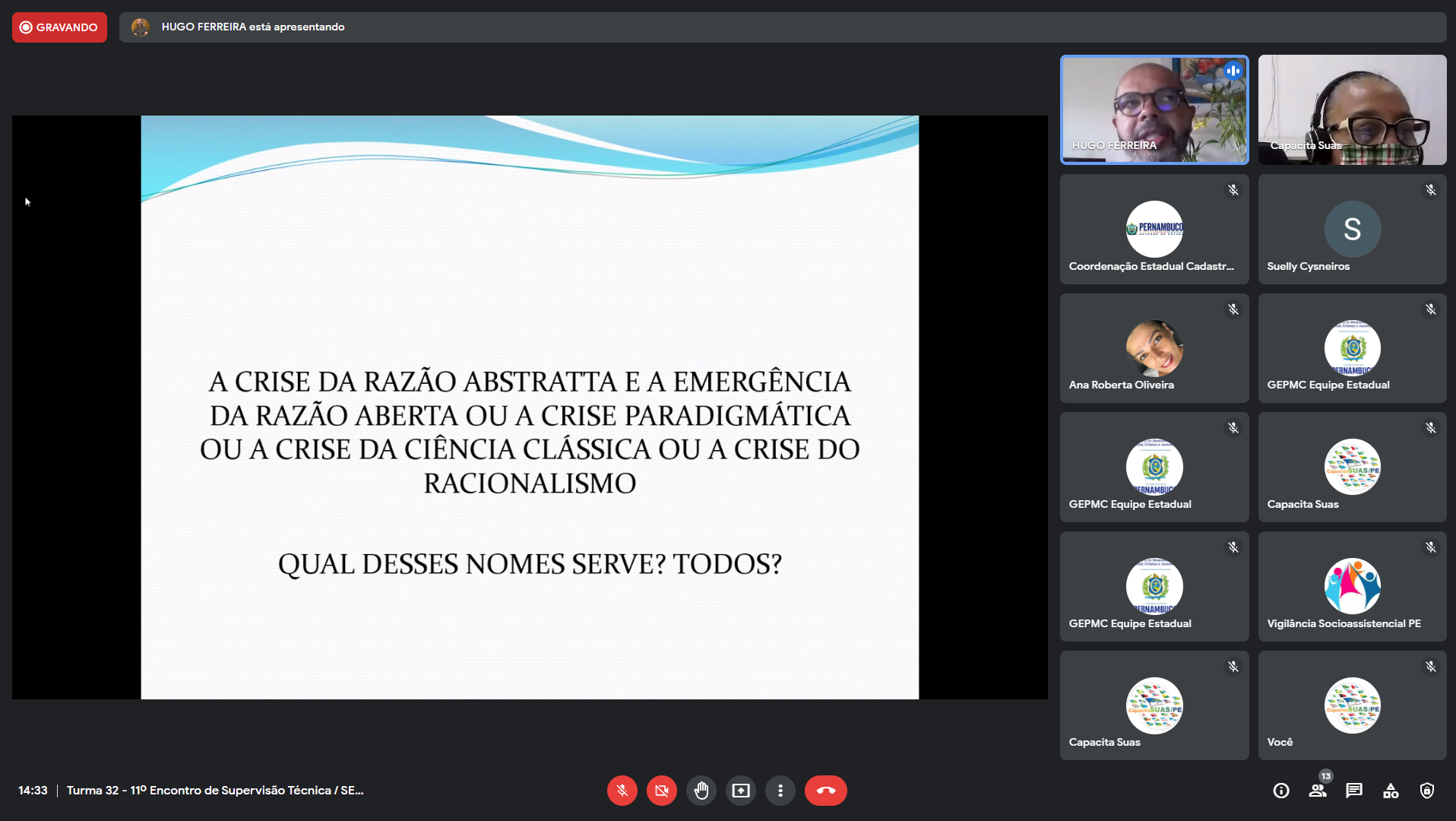Click the GRAVANDO recording indicator
This screenshot has width=1456, height=821.
59,27
